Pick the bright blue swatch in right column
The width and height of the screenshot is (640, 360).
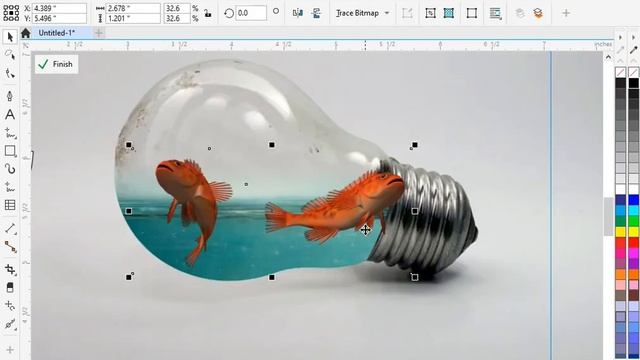[633, 200]
